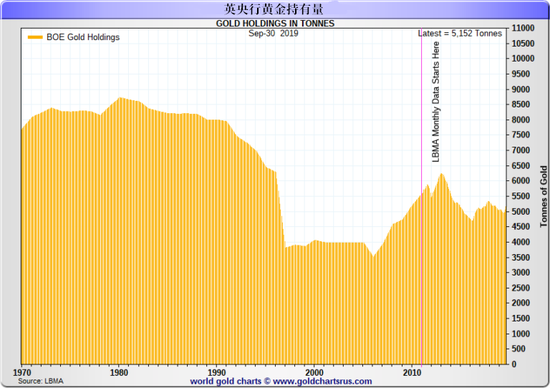Click the orange BOE Gold Holdings legend swatch

pyautogui.click(x=35, y=37)
